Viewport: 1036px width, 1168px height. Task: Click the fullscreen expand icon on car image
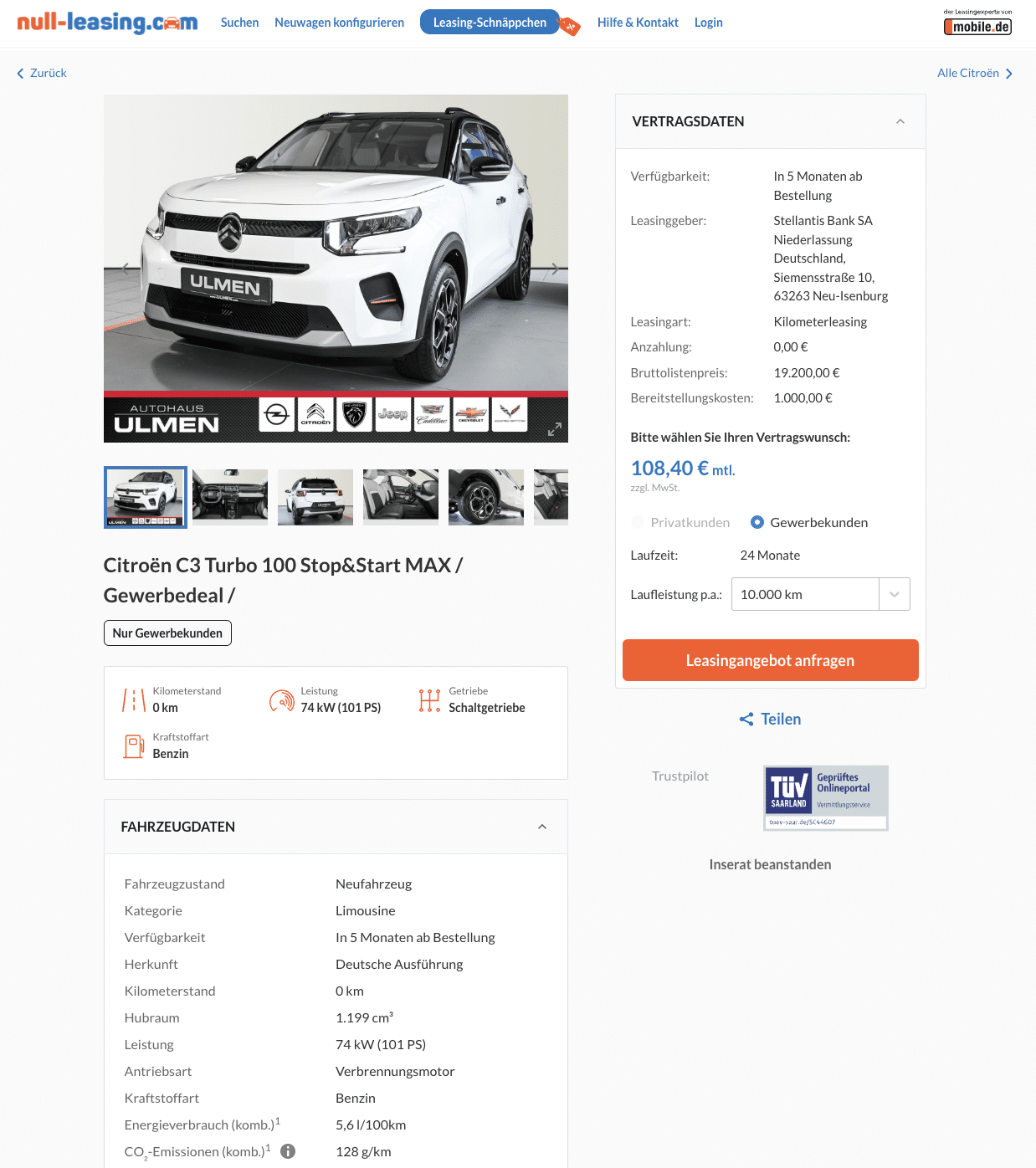(554, 429)
